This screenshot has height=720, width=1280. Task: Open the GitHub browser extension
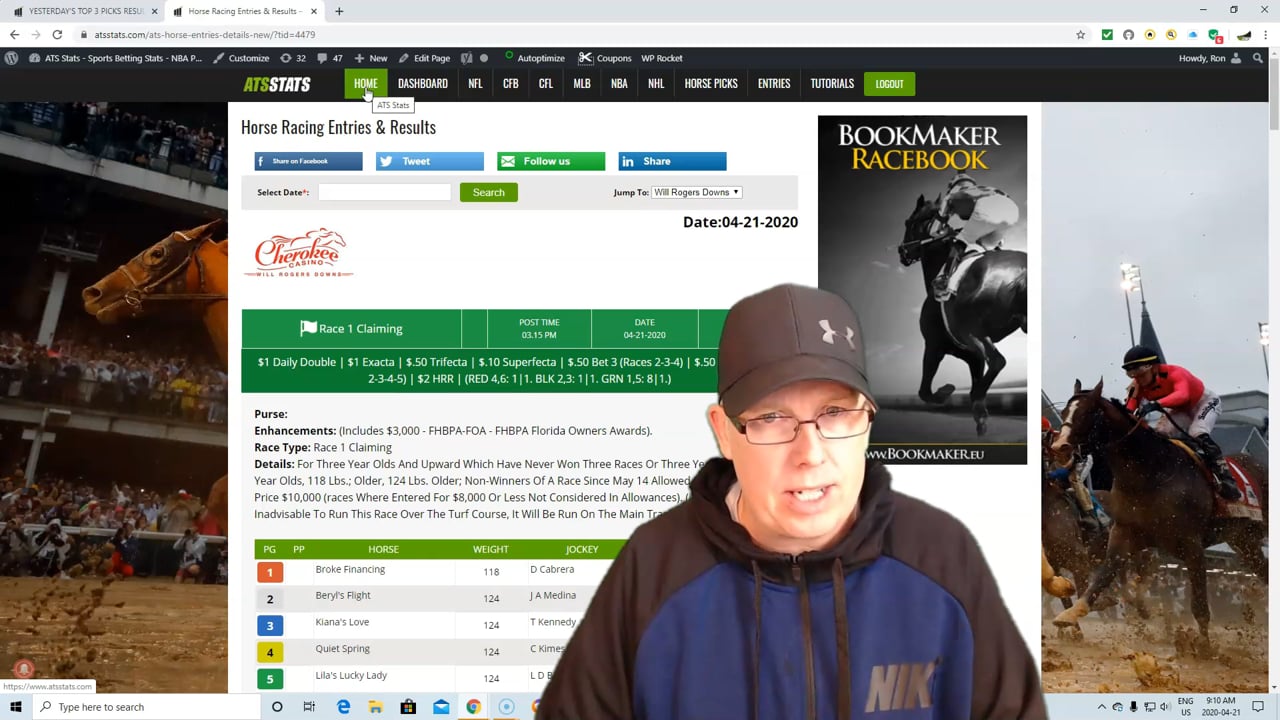pos(1128,34)
